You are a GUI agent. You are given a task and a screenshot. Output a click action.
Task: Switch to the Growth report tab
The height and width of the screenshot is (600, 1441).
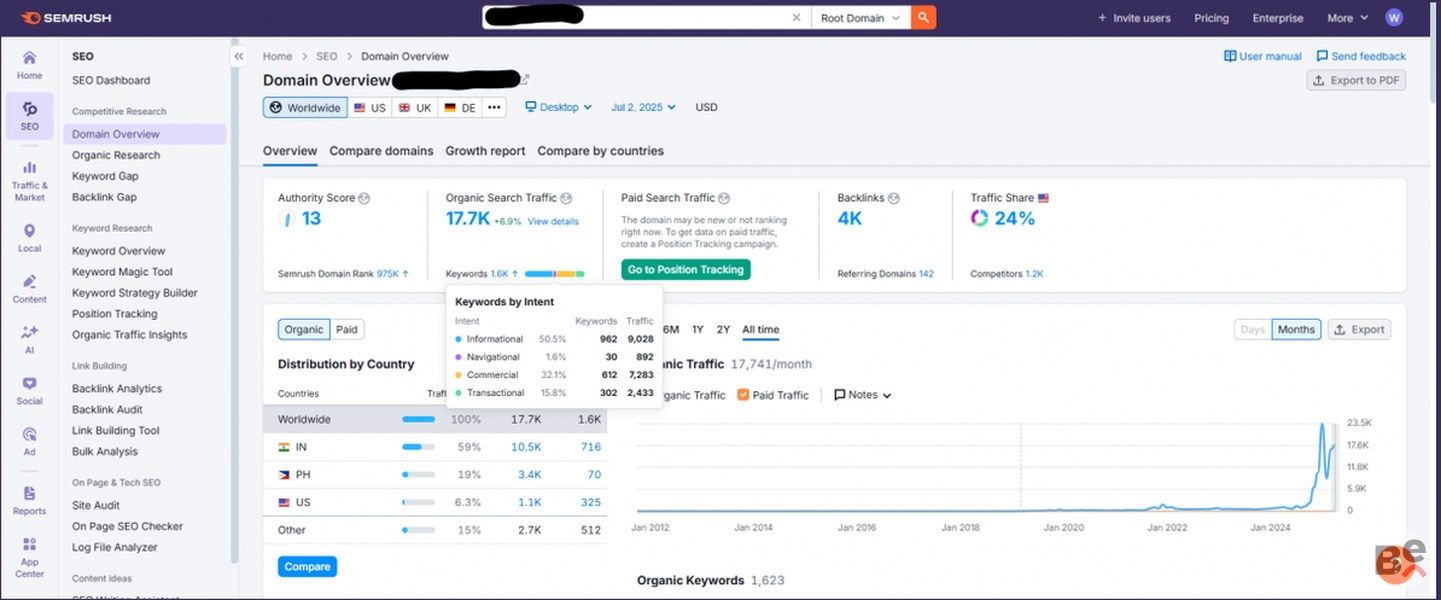pyautogui.click(x=485, y=151)
